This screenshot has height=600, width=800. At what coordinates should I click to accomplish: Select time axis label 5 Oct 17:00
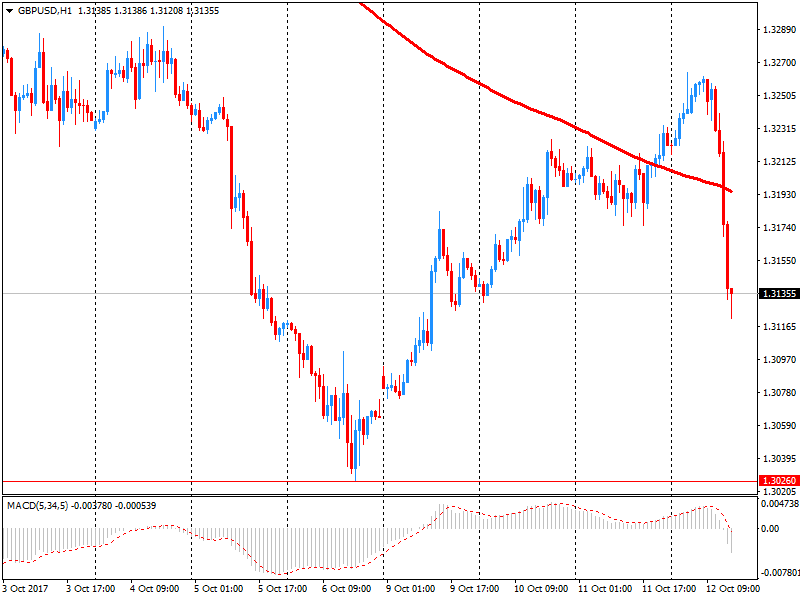point(283,588)
